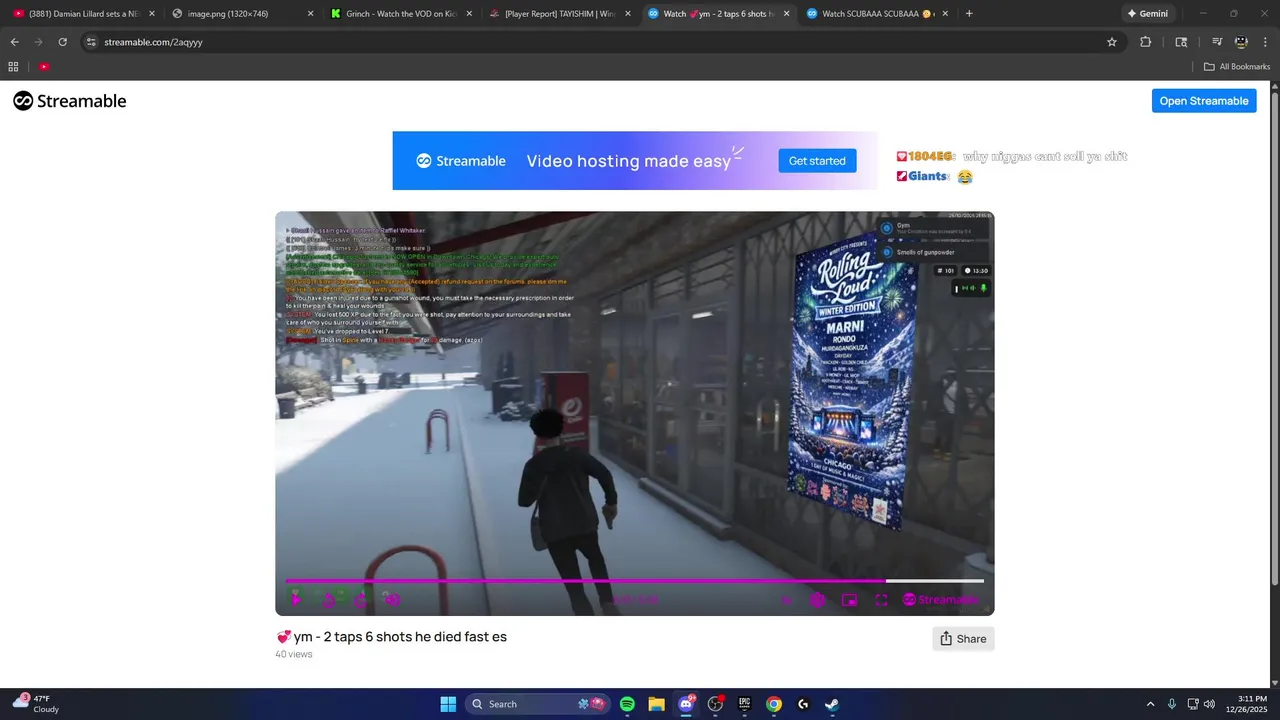Rewind the video a few seconds

[328, 600]
